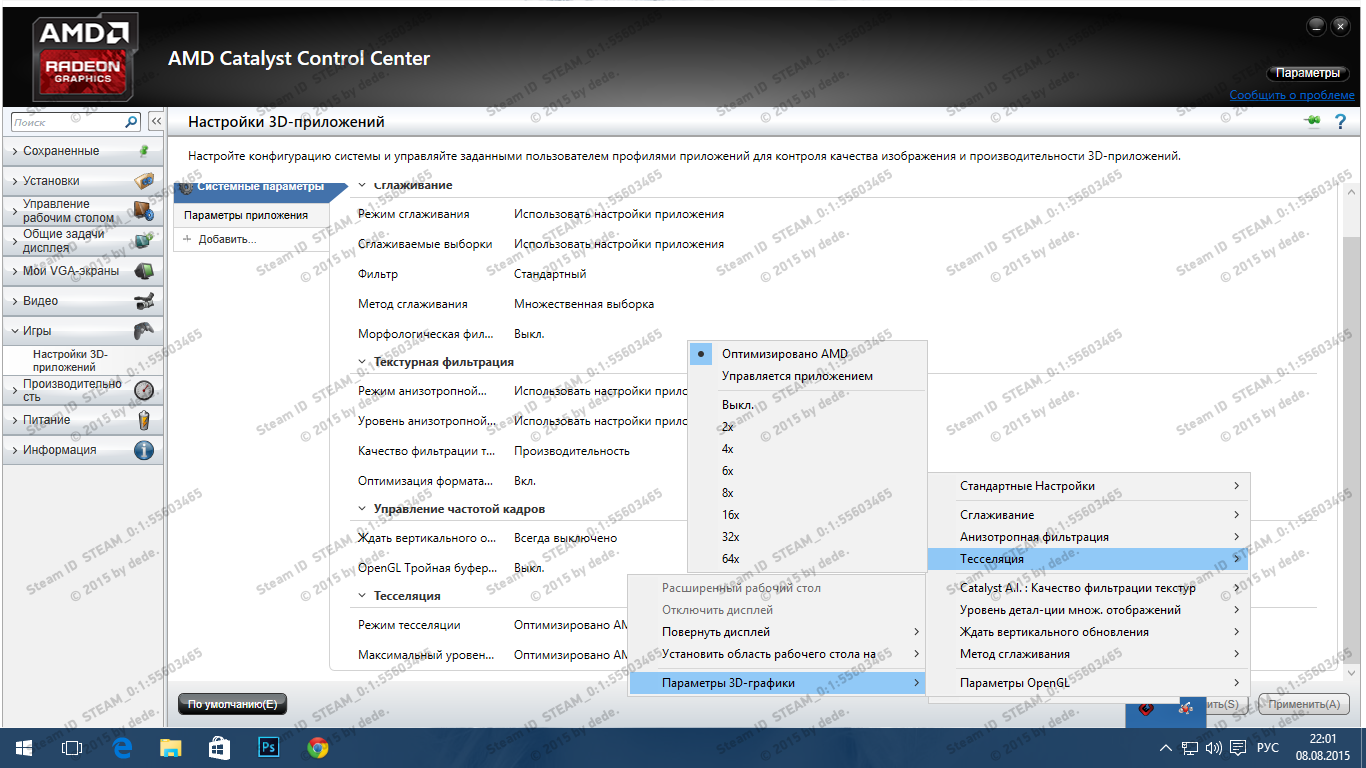Click the AMD Radeon Graphics logo
The width and height of the screenshot is (1366, 768).
[x=84, y=57]
